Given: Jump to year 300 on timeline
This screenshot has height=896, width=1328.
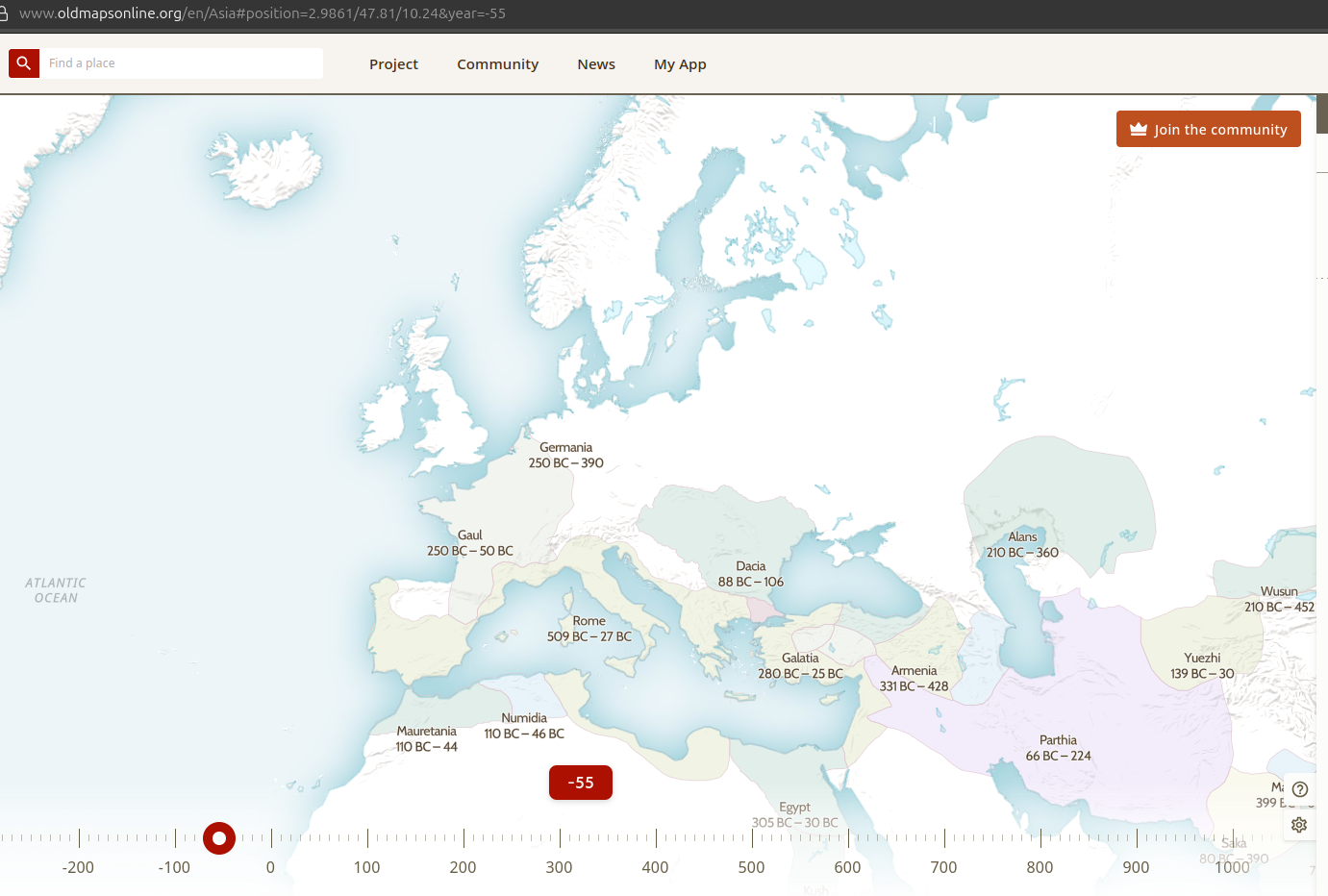Looking at the screenshot, I should pos(559,867).
